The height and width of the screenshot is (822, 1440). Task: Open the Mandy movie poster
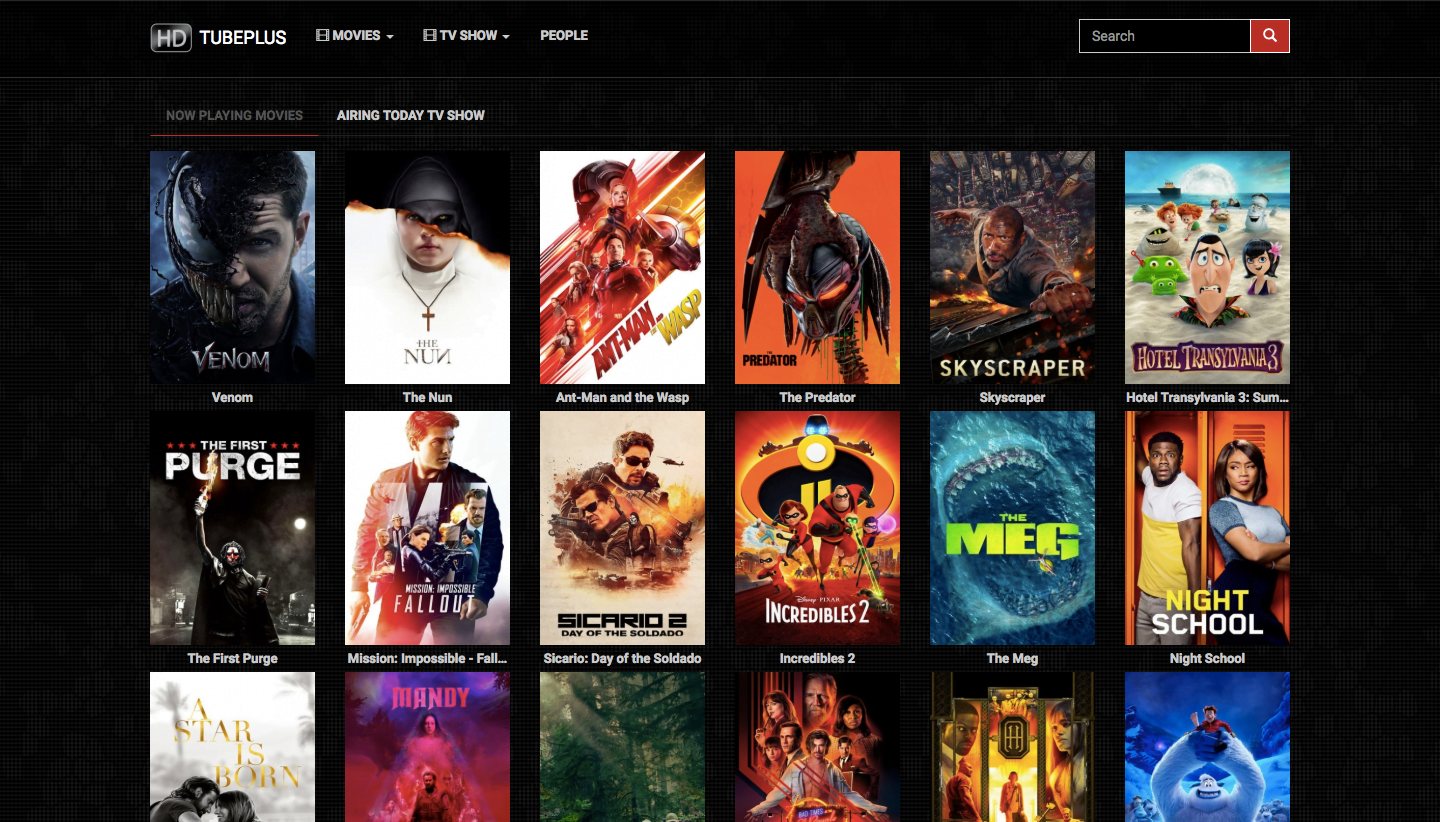point(427,747)
